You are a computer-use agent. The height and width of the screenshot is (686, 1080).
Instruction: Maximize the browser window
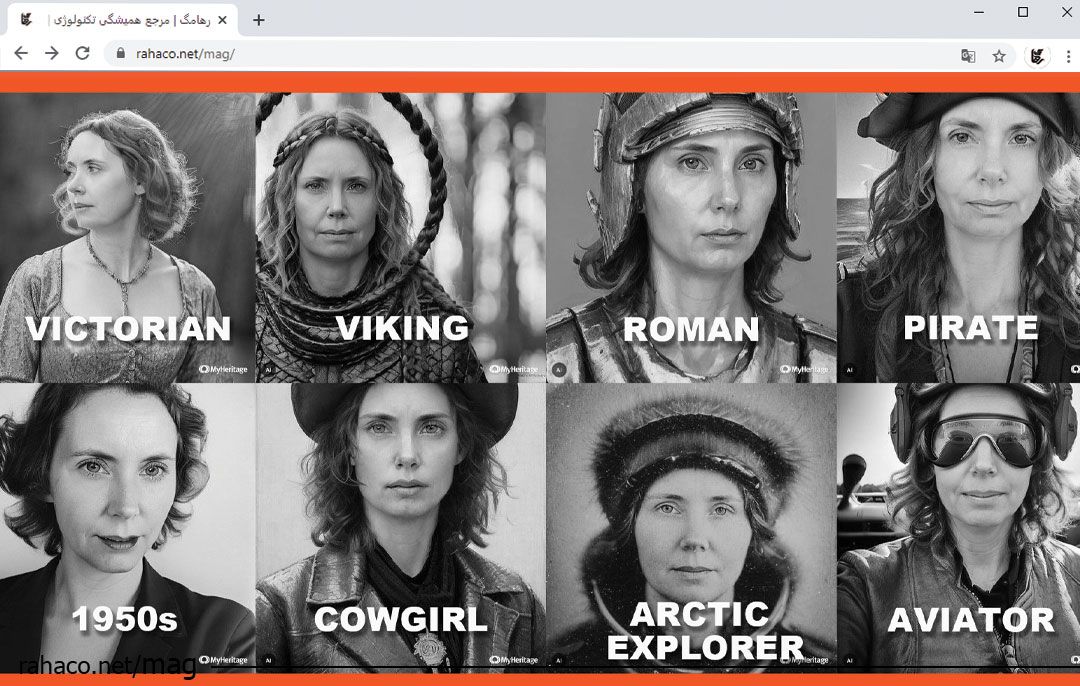1024,12
